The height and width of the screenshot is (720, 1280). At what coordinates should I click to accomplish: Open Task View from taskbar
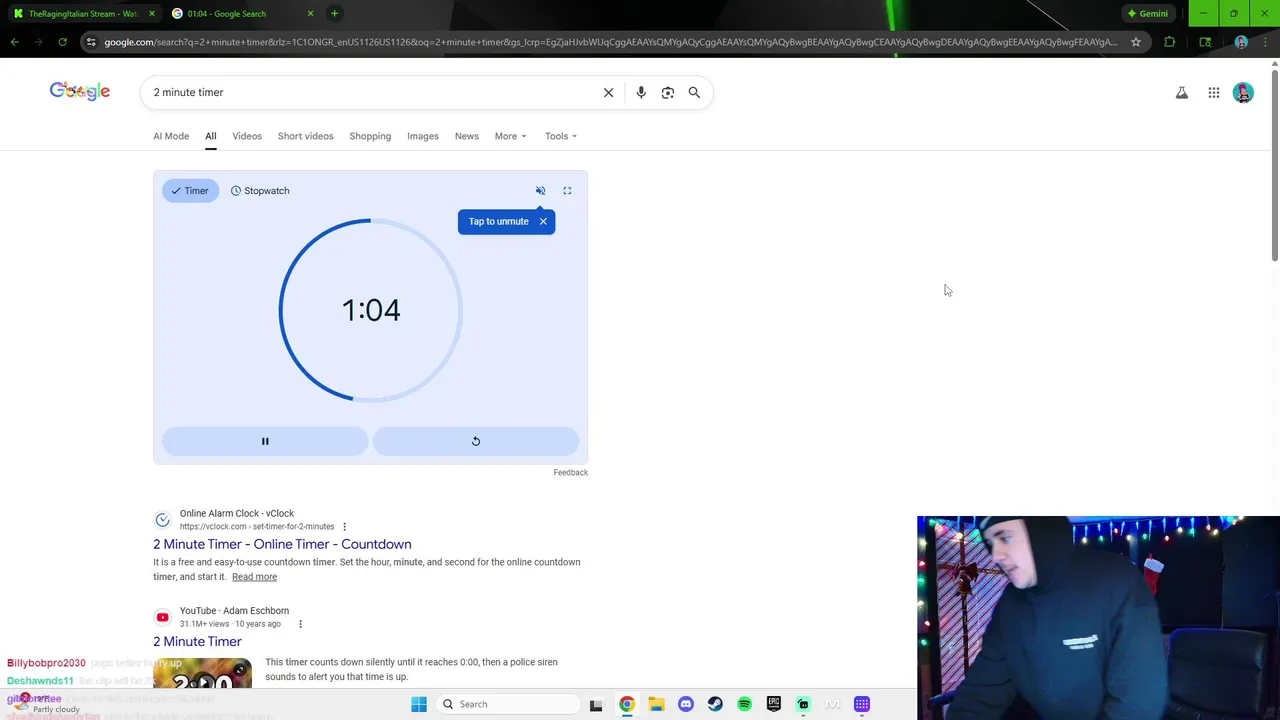[596, 704]
